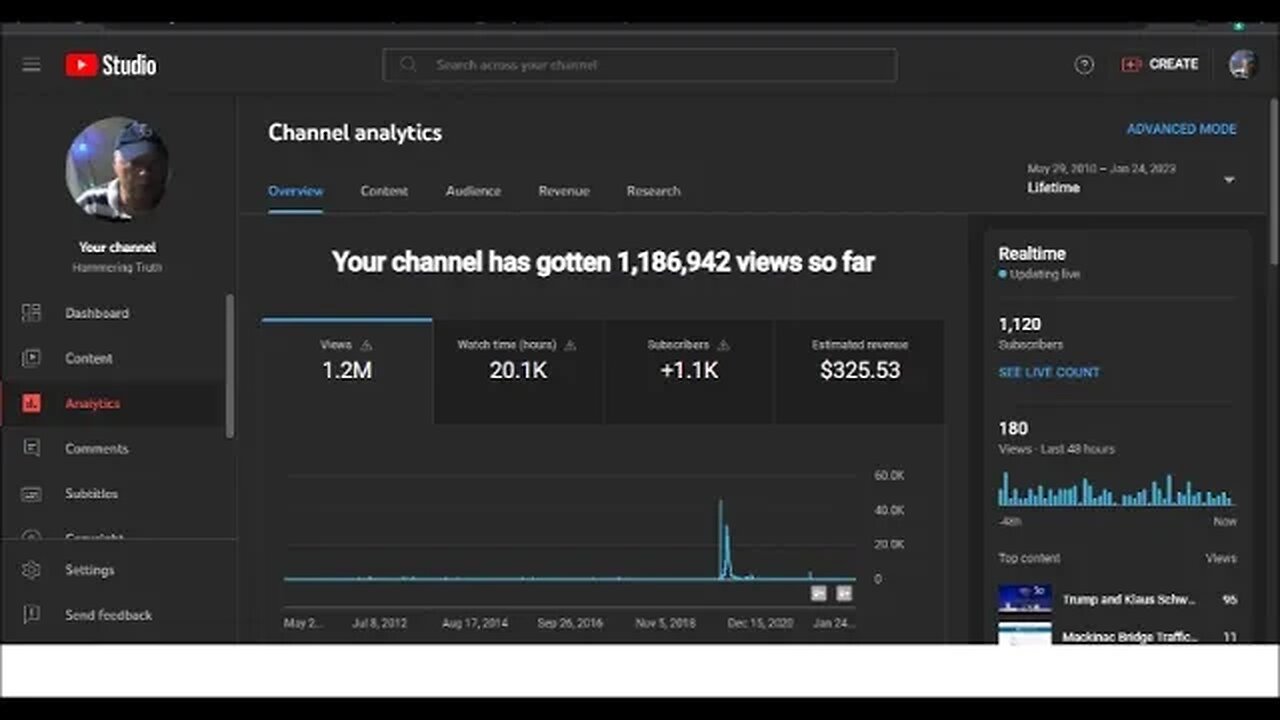
Task: Click the search magnifier icon
Action: tap(408, 65)
